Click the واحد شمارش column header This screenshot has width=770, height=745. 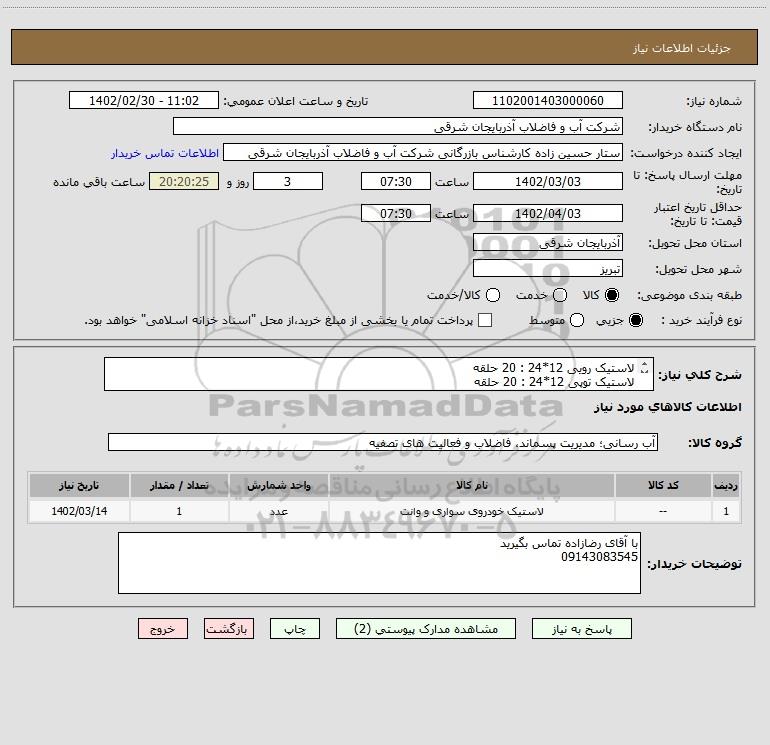click(278, 485)
